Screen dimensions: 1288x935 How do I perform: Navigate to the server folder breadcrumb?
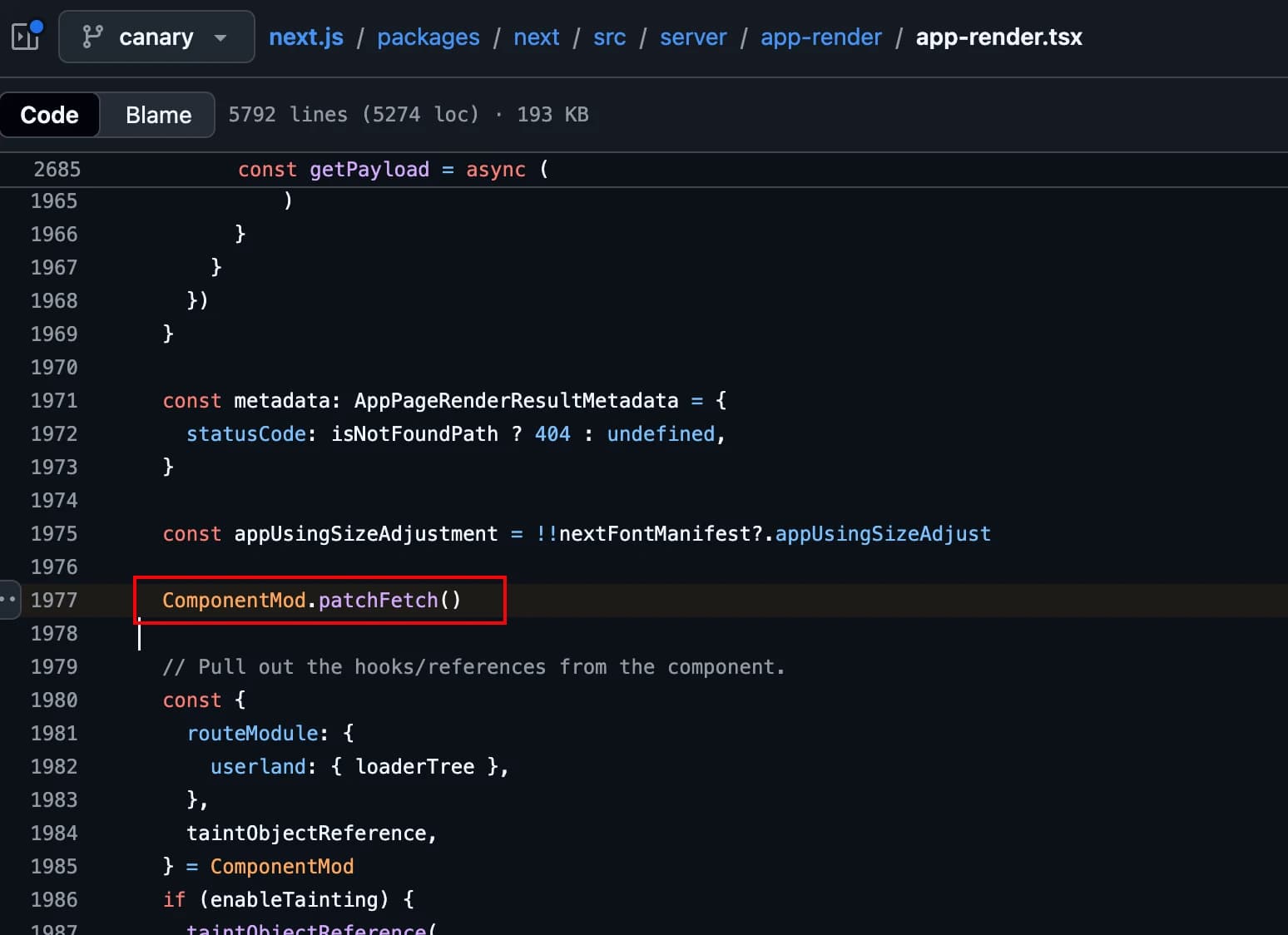(692, 37)
